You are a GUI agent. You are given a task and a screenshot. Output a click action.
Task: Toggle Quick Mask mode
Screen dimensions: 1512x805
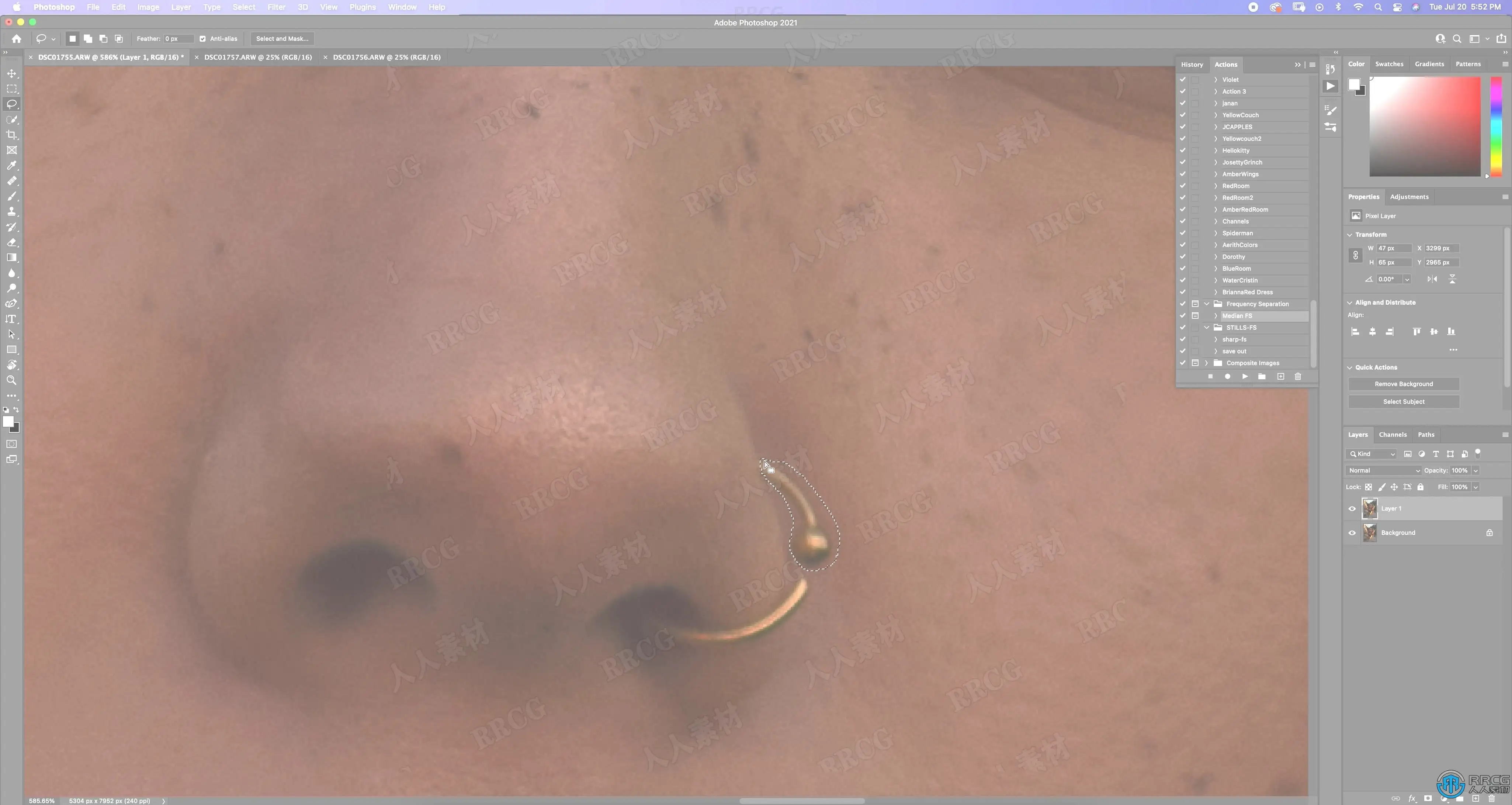click(x=12, y=444)
